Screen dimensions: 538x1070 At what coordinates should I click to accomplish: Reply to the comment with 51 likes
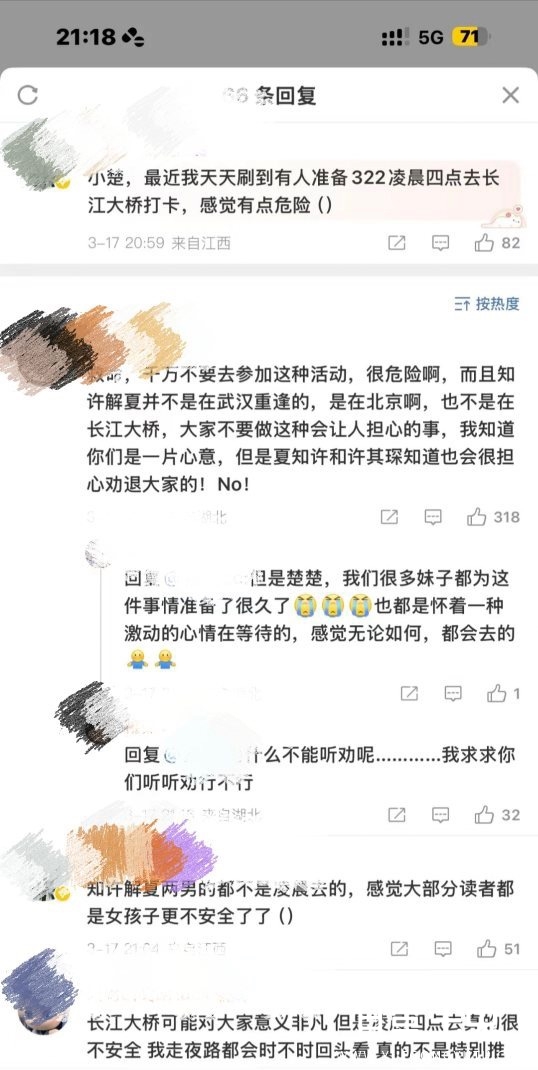click(x=443, y=949)
